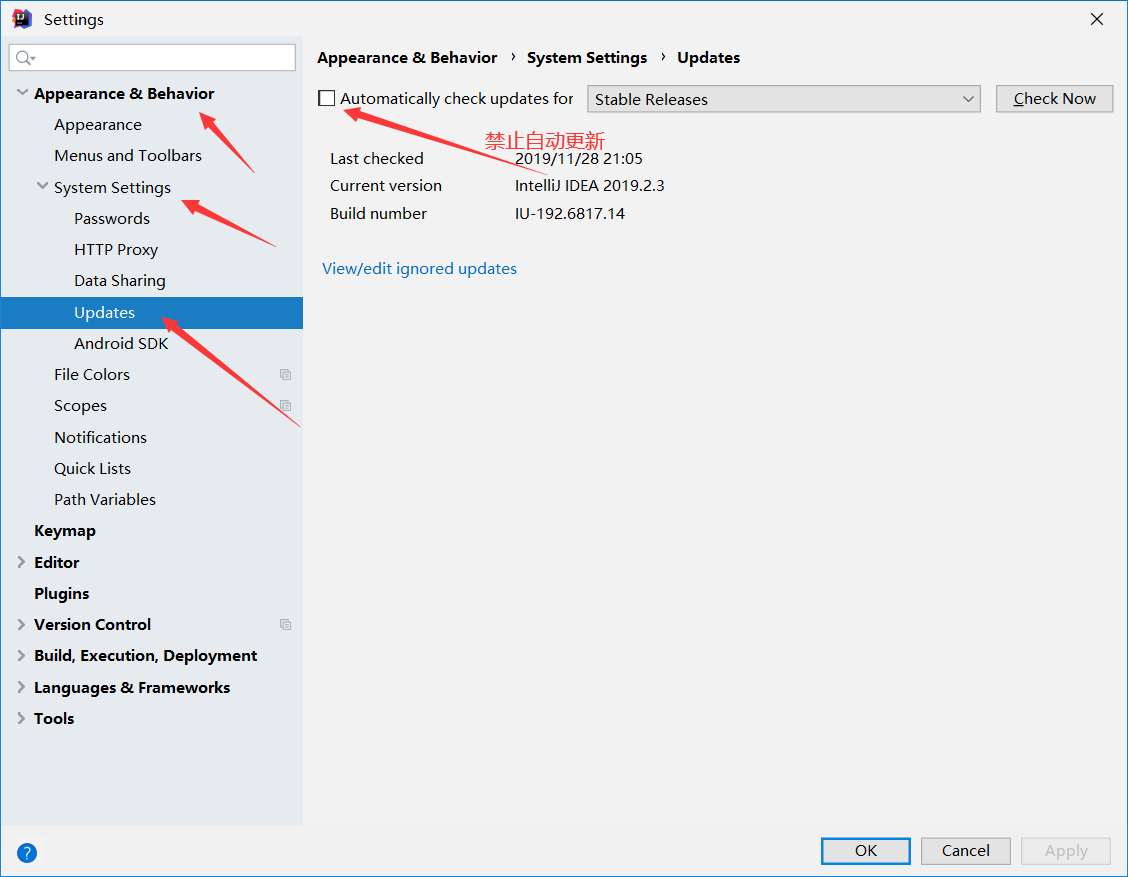1128x877 pixels.
Task: Collapse the Appearance & Behavior section
Action: click(x=22, y=93)
